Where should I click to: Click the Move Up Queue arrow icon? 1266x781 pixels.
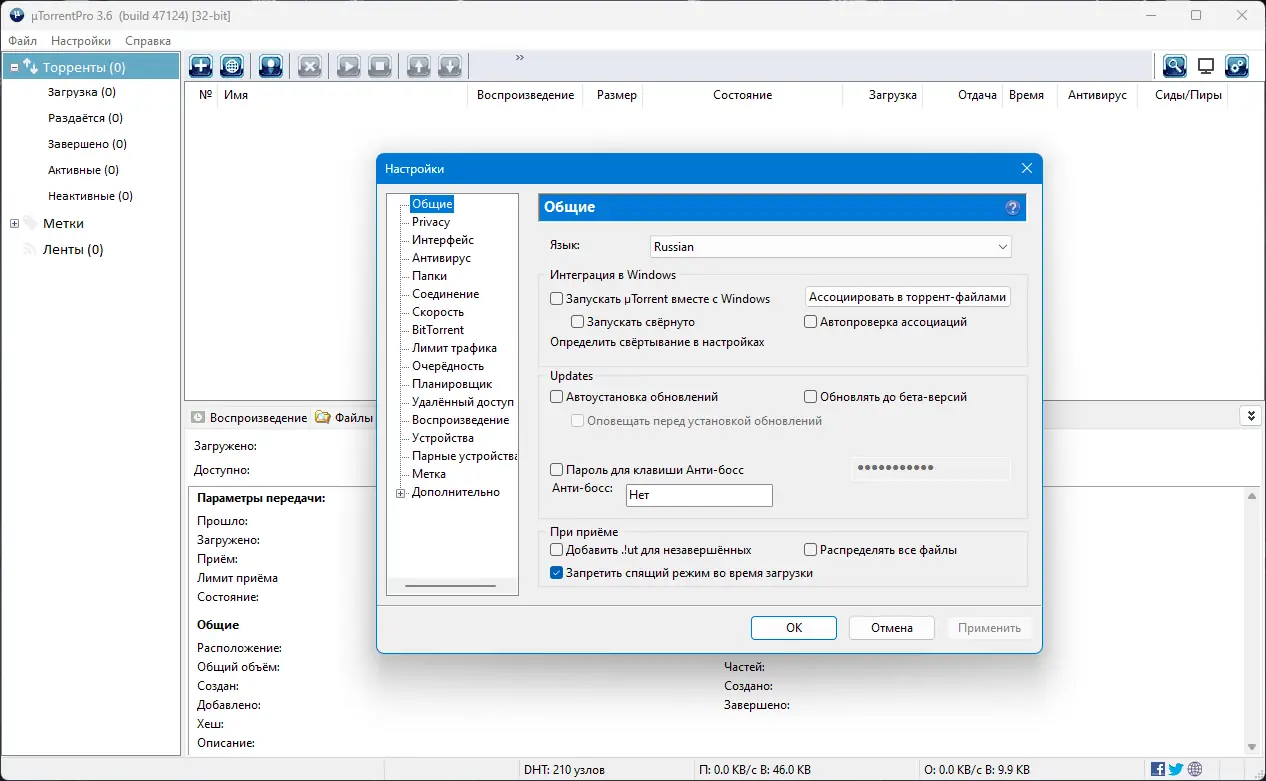coord(418,66)
